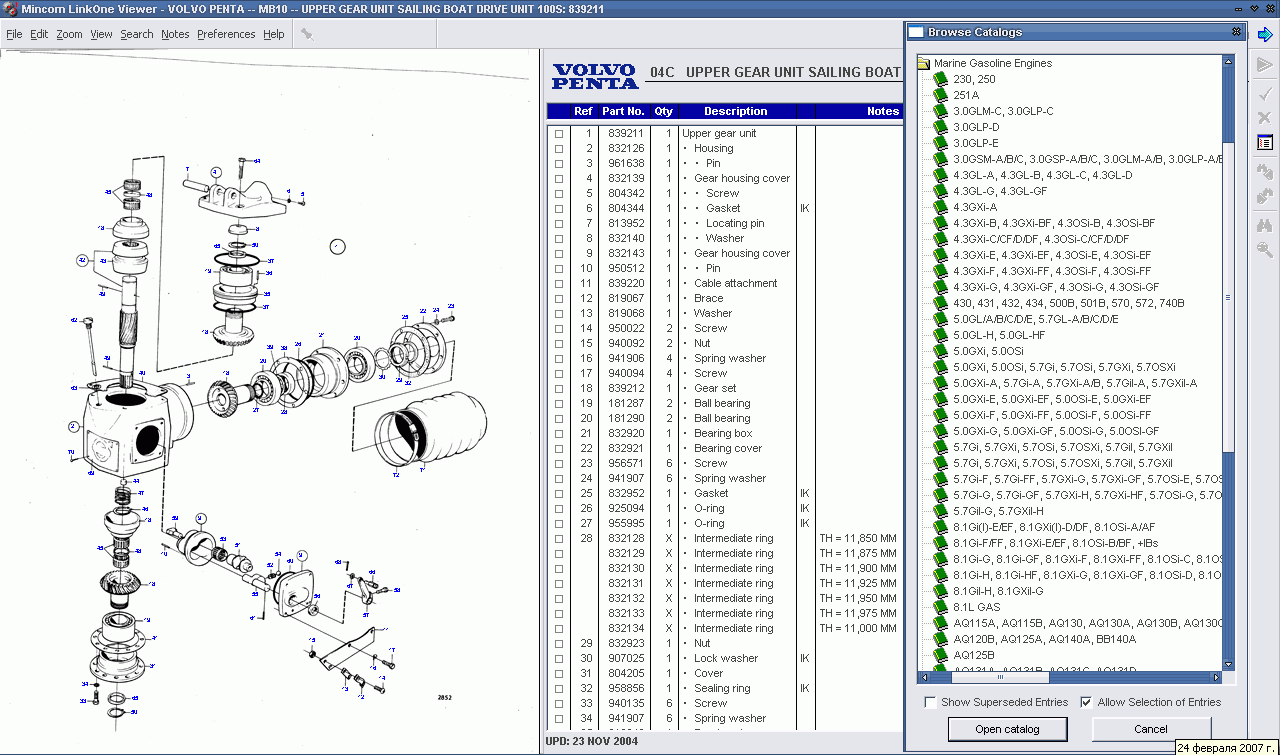
Task: Select catalog 3.0GLM-C, 3.0GLP-C in tree
Action: (1003, 111)
